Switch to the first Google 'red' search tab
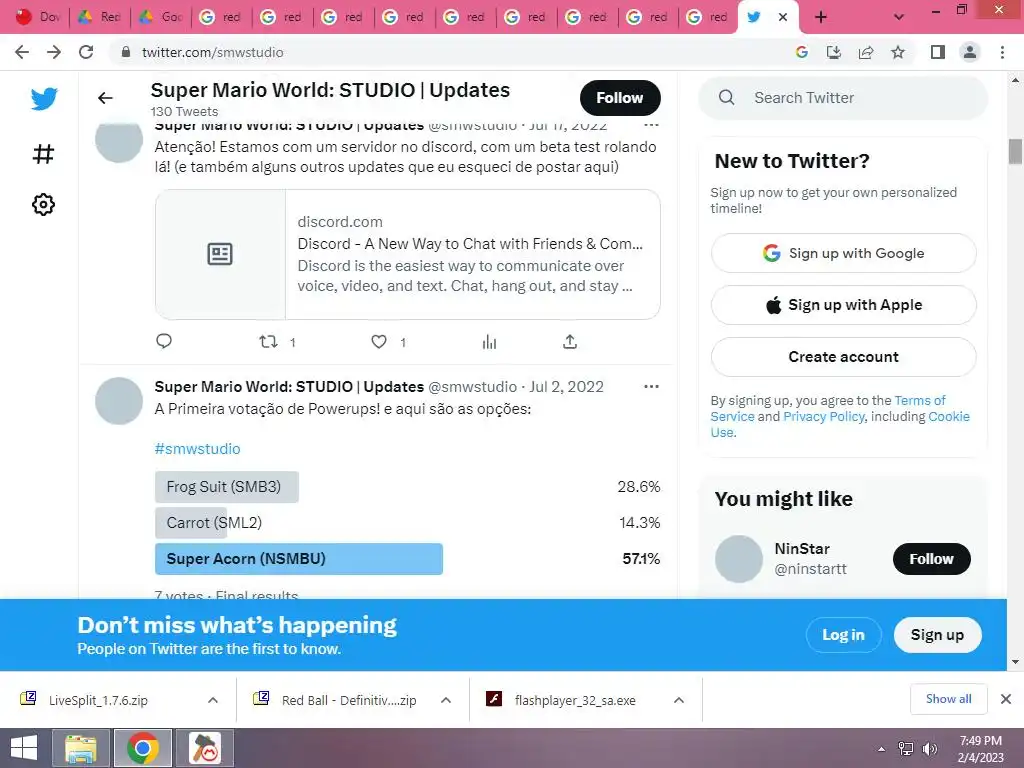 [222, 17]
